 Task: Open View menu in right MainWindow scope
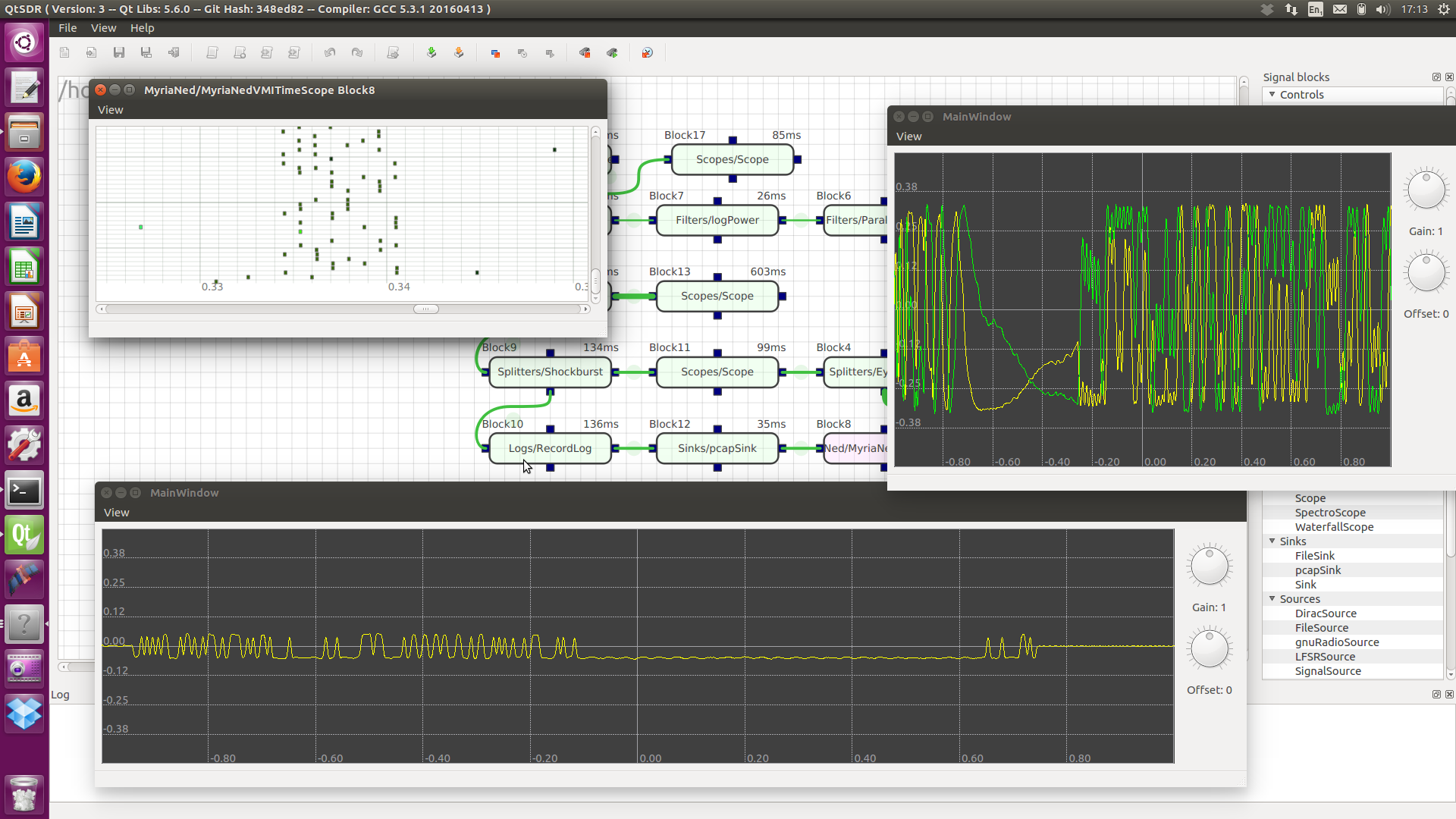[908, 136]
